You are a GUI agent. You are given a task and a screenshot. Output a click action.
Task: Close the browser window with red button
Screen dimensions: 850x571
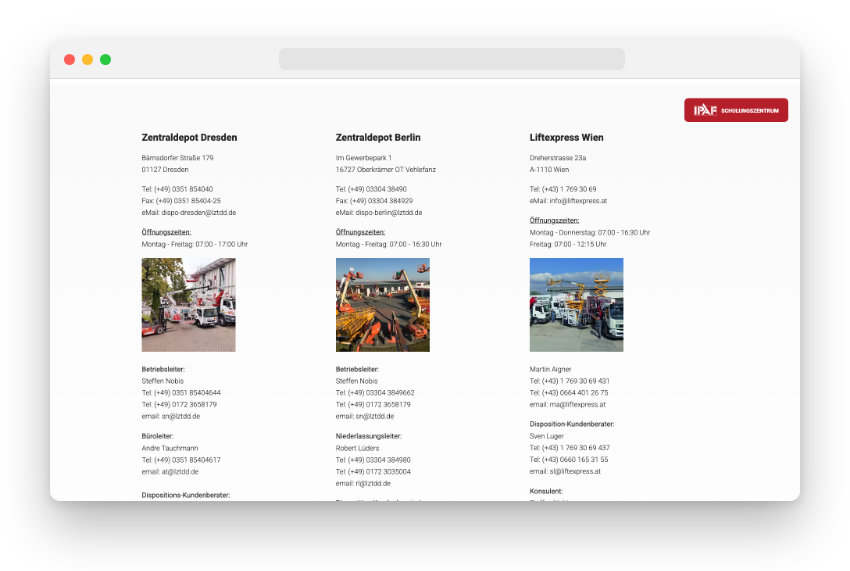(x=69, y=60)
